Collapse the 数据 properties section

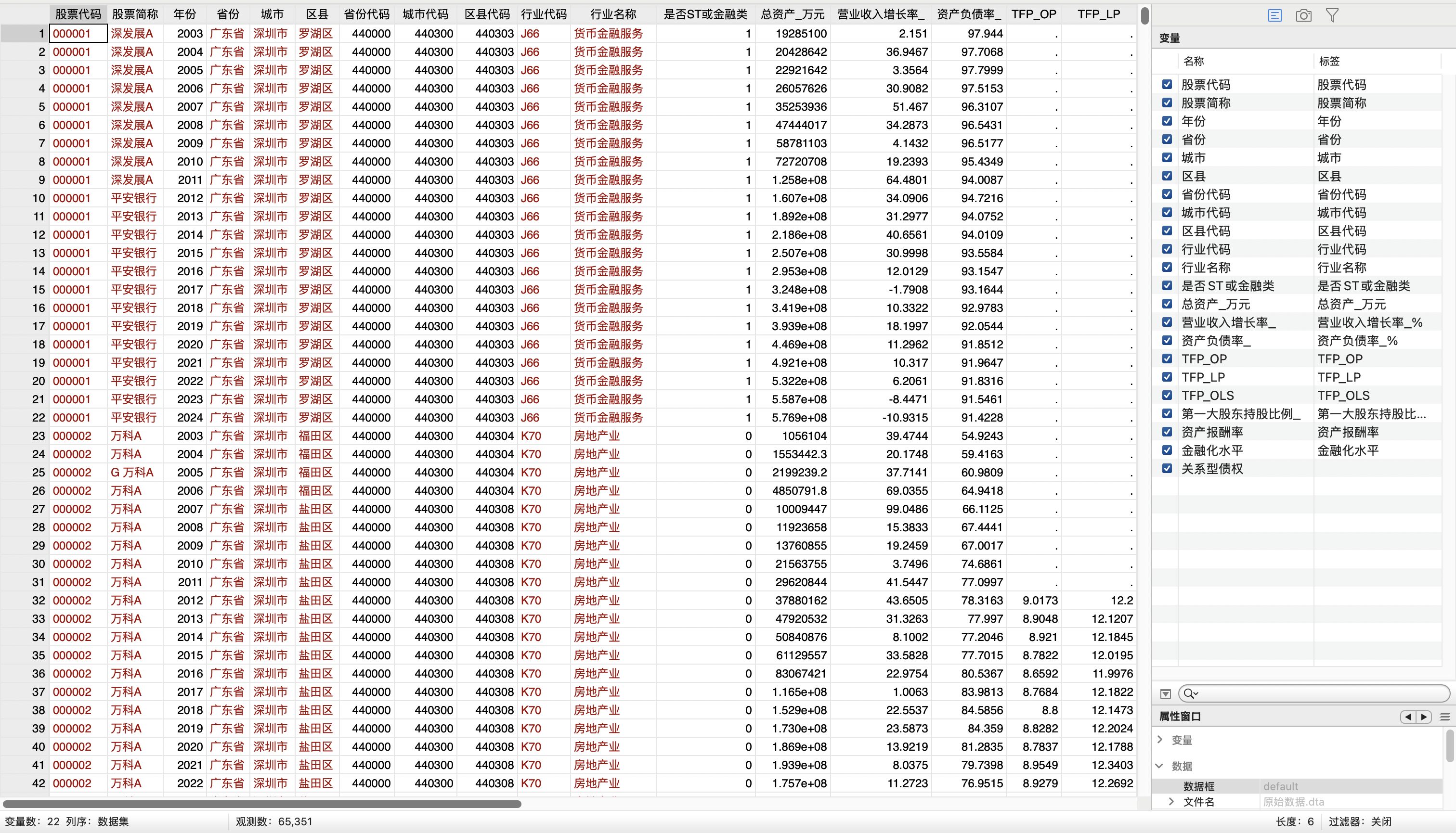point(1160,766)
